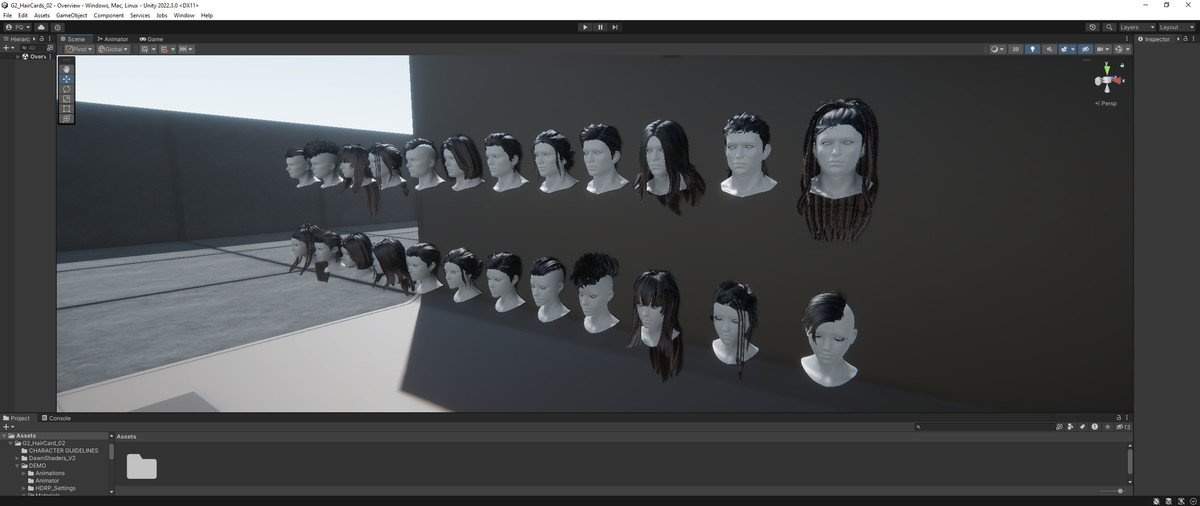Image resolution: width=1200 pixels, height=506 pixels.
Task: Open Unity Cloud services icon
Action: point(41,27)
